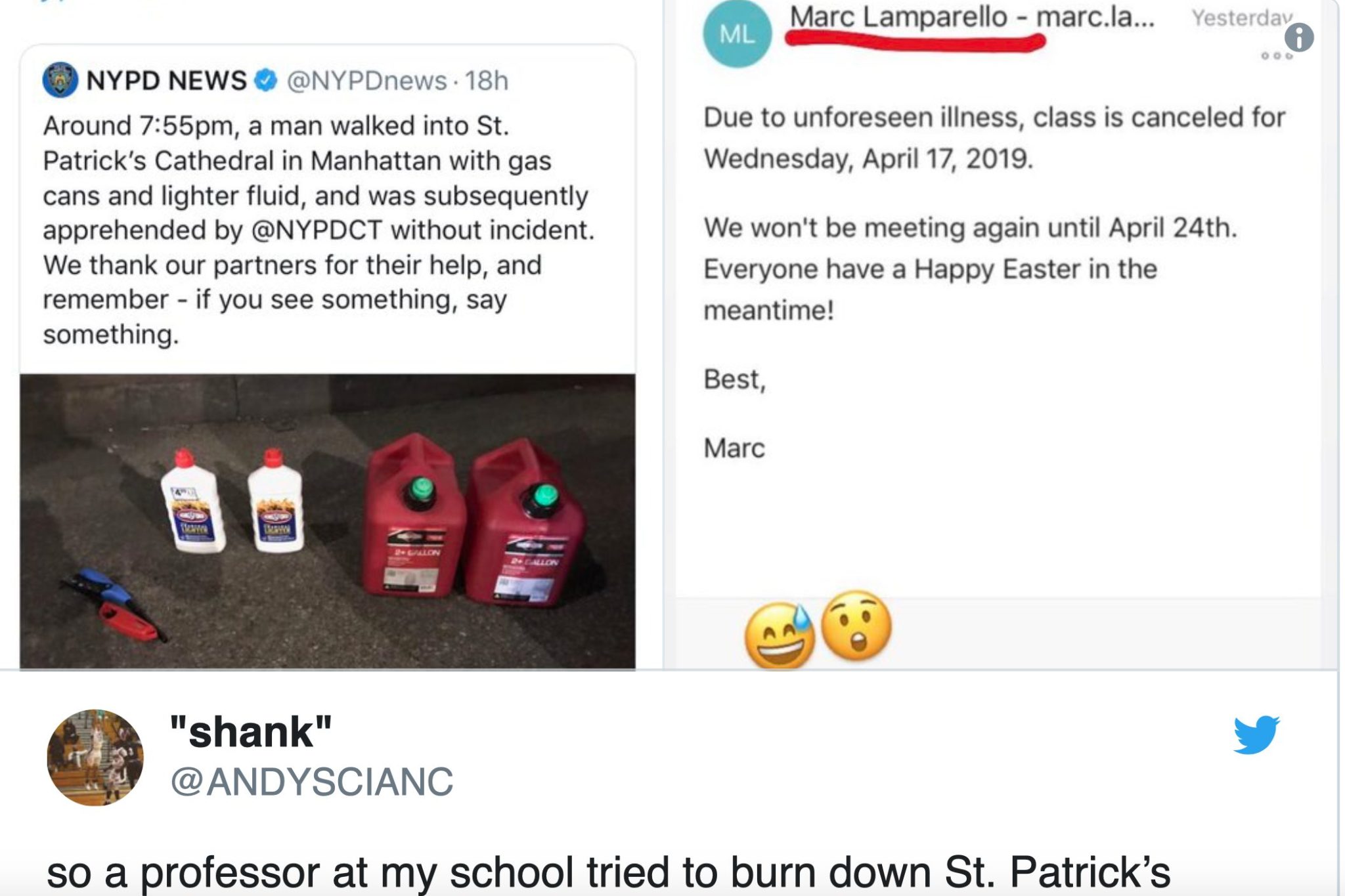1345x896 pixels.
Task: Click the ML sender avatar circle
Action: coord(737,33)
